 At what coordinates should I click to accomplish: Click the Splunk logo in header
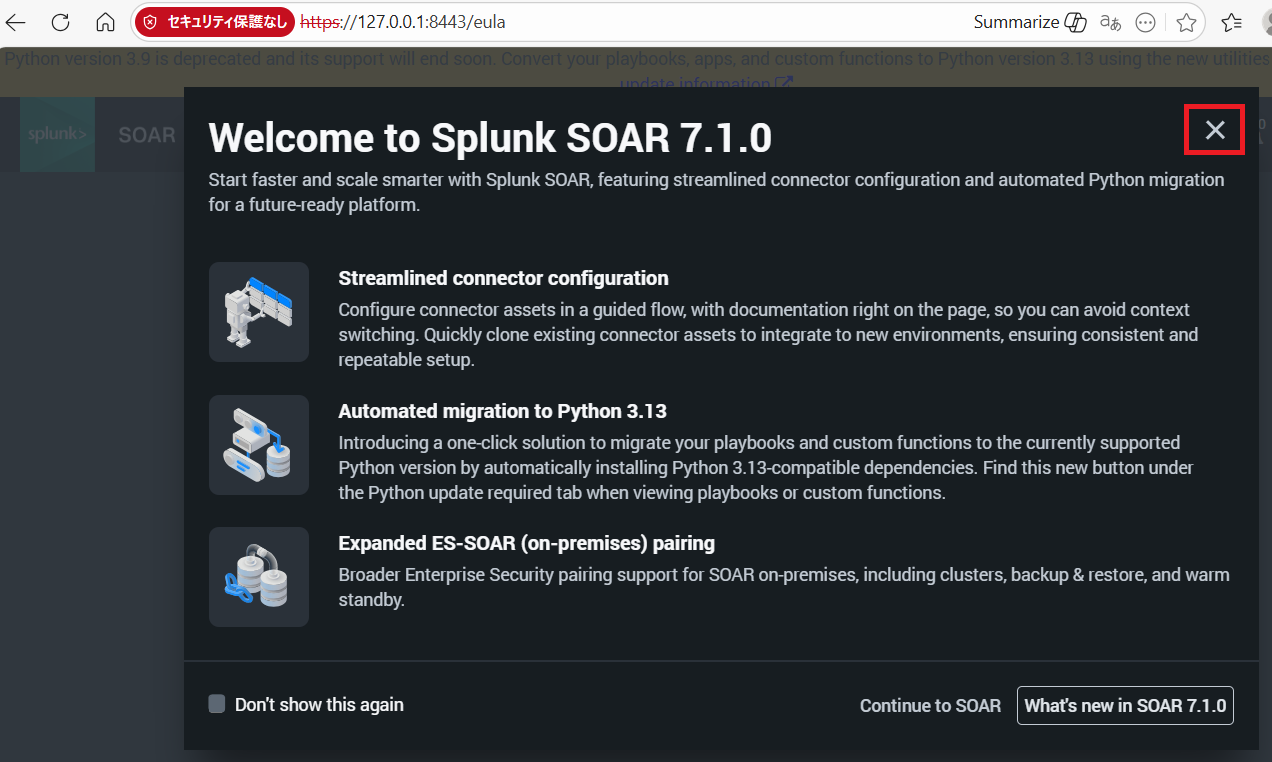click(x=57, y=135)
